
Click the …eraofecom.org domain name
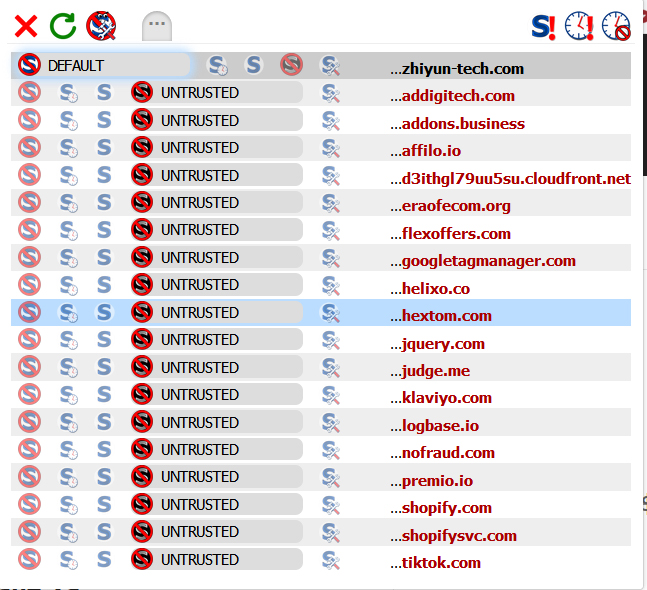pos(450,206)
